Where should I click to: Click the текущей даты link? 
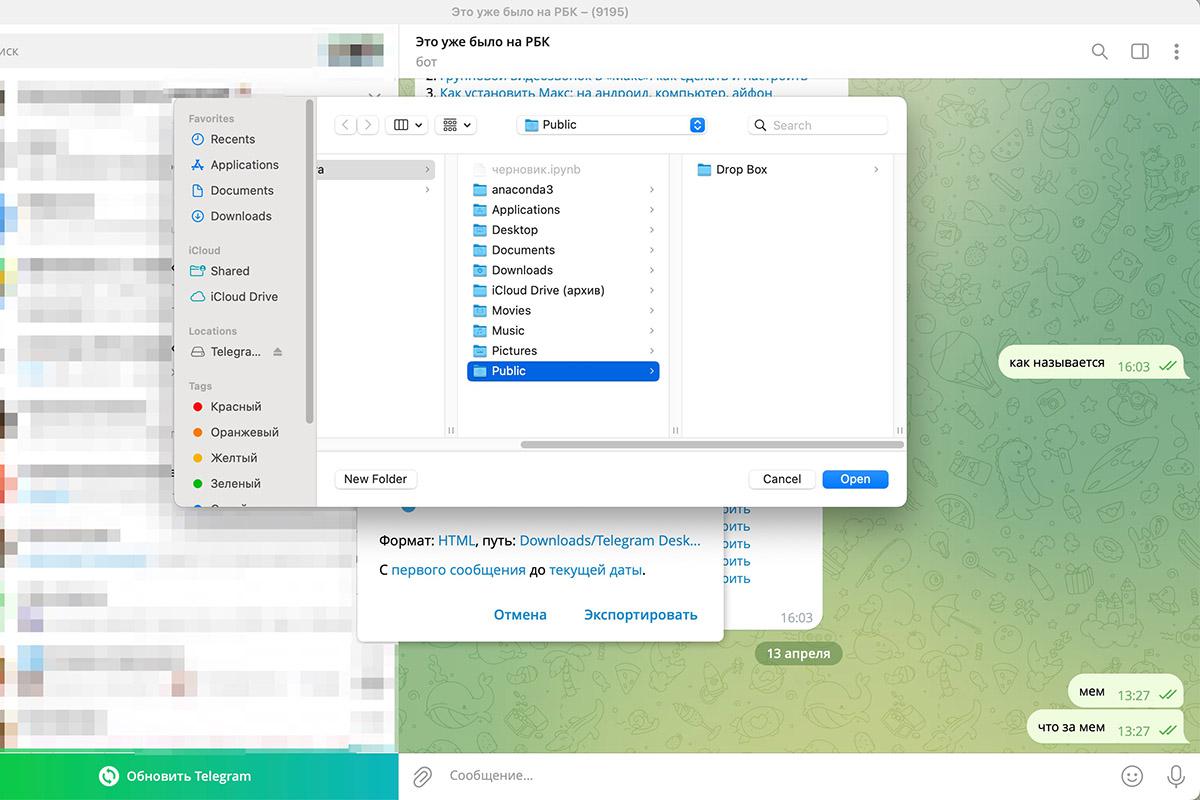tap(595, 570)
